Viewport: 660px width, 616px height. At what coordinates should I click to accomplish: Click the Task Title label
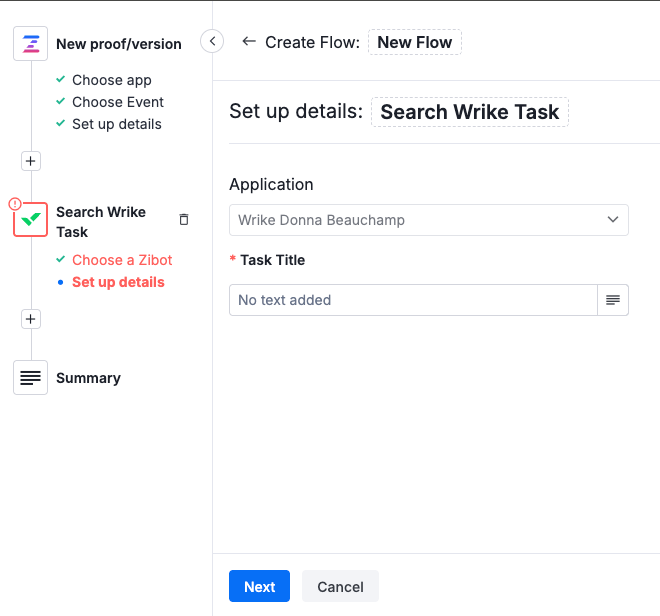point(272,260)
